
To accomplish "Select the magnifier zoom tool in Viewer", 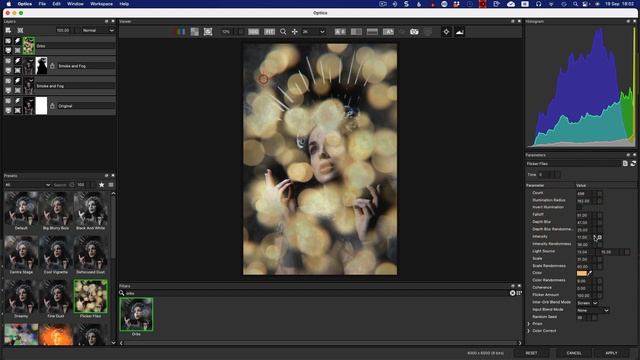I will [283, 31].
